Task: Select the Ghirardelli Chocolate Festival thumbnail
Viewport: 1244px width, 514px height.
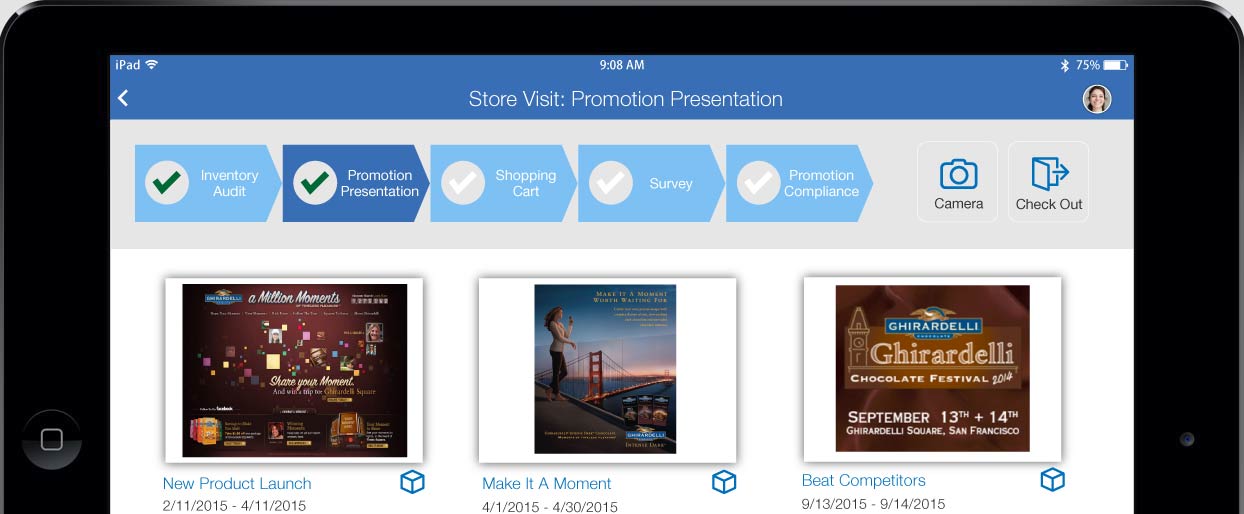Action: (x=933, y=368)
